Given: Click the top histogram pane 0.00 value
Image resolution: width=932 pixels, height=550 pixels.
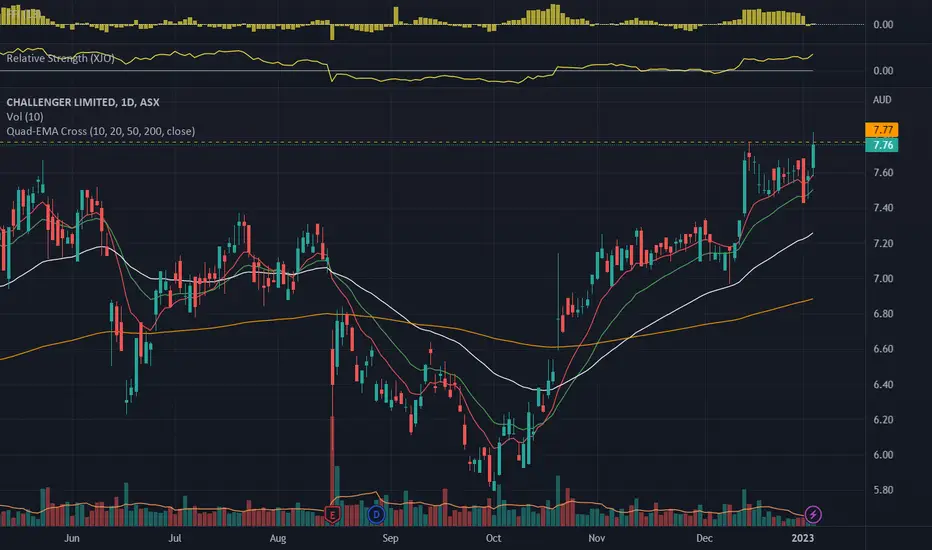Looking at the screenshot, I should click(883, 24).
